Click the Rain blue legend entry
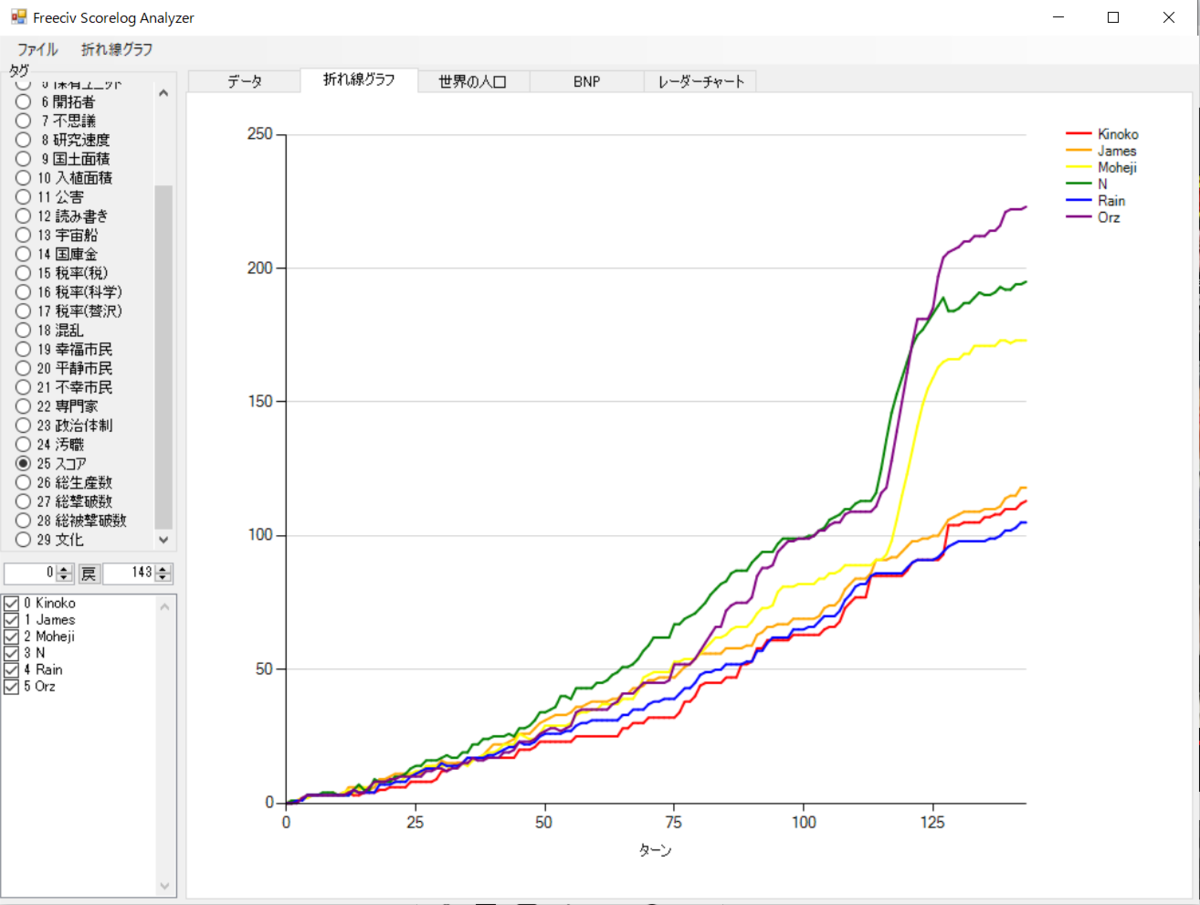 click(x=1096, y=201)
